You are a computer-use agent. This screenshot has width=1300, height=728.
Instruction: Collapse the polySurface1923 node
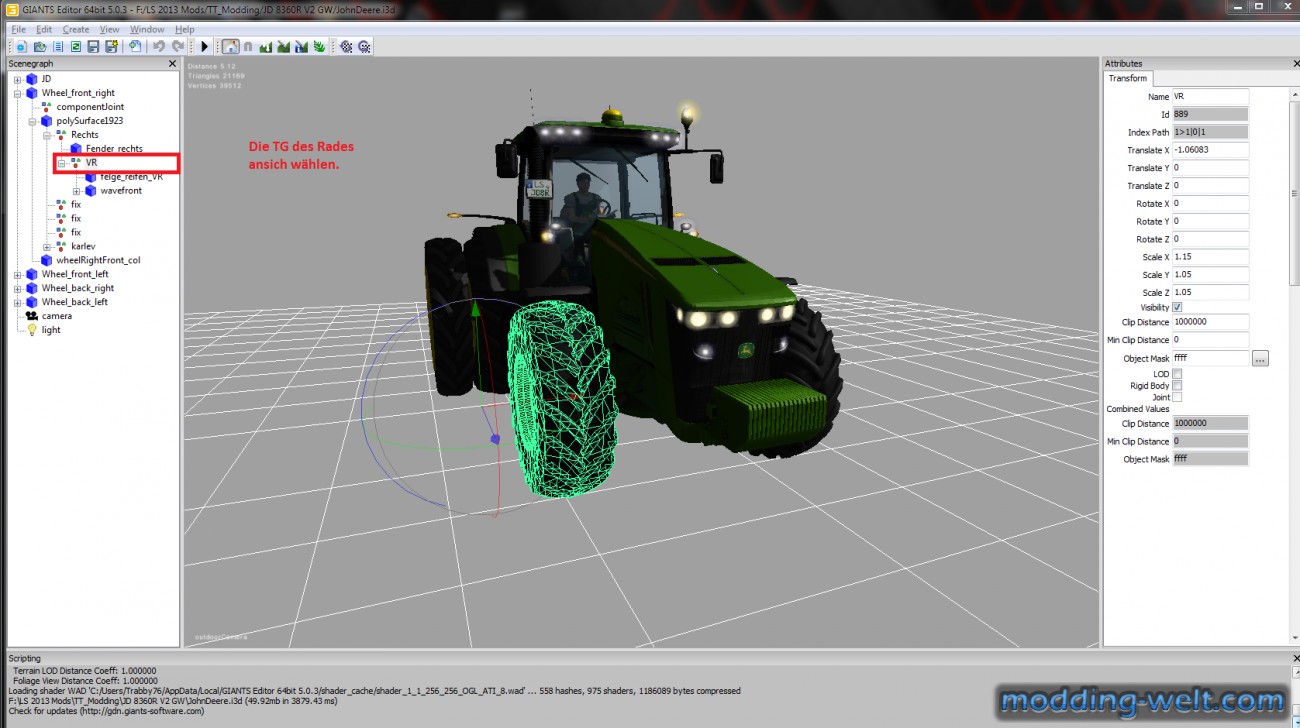point(32,121)
